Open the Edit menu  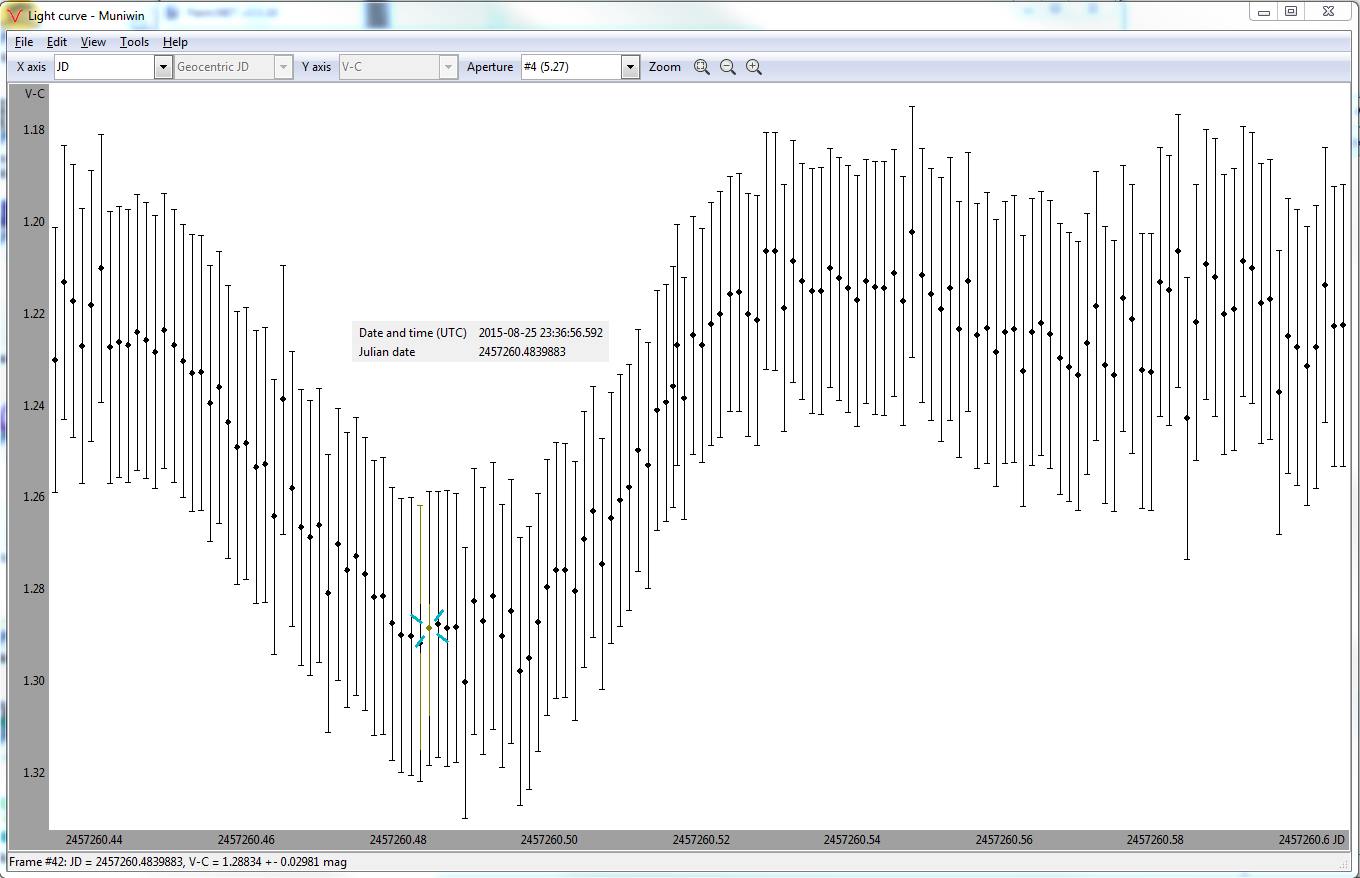[x=57, y=42]
